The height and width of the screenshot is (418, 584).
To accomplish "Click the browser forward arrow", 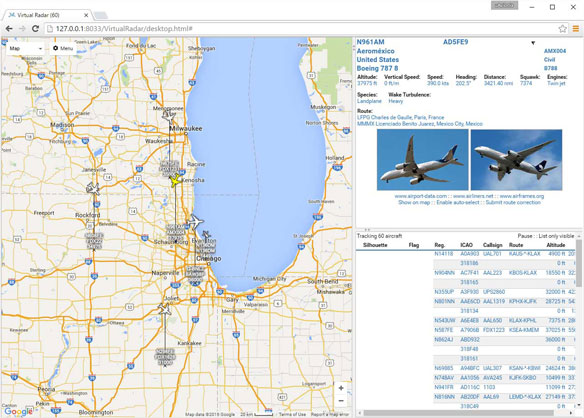I will tap(22, 29).
